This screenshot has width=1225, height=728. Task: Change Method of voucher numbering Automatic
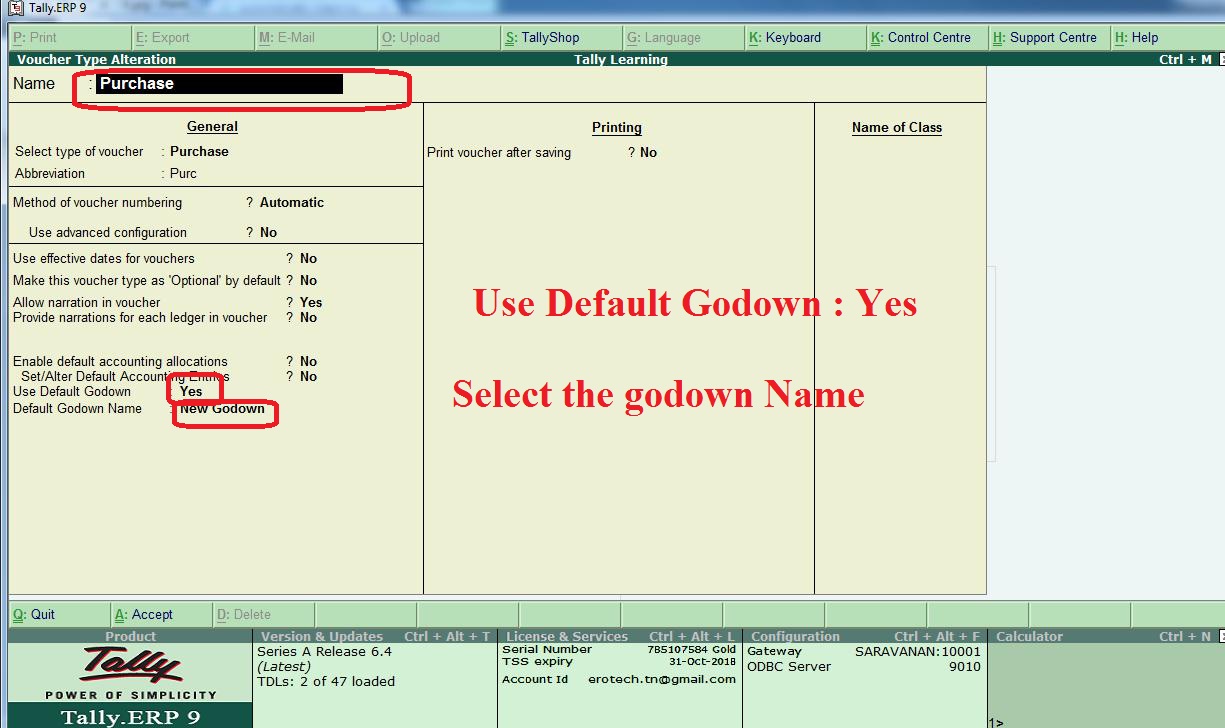pyautogui.click(x=292, y=203)
